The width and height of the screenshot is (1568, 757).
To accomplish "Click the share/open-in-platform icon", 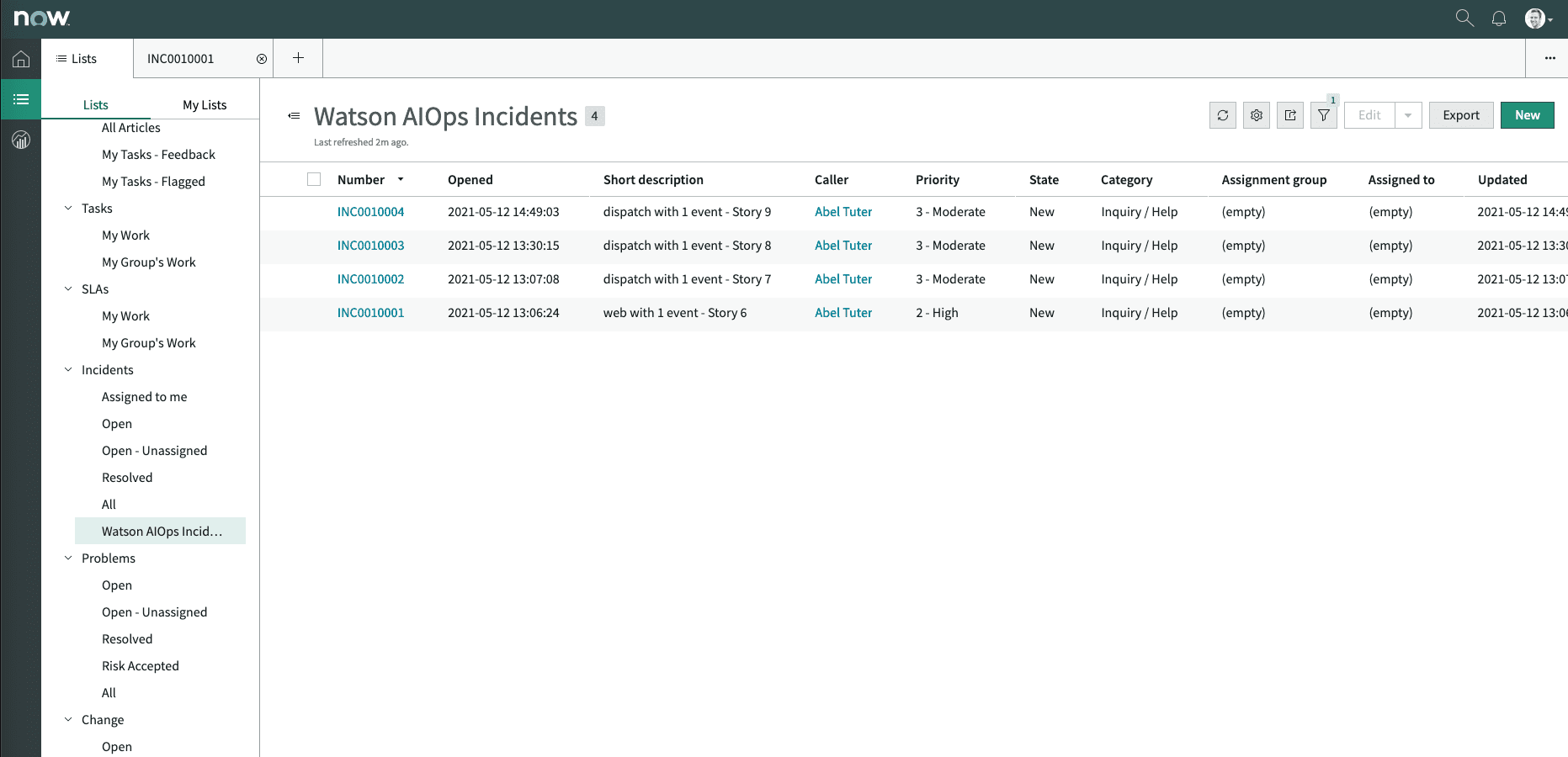I will tap(1289, 115).
